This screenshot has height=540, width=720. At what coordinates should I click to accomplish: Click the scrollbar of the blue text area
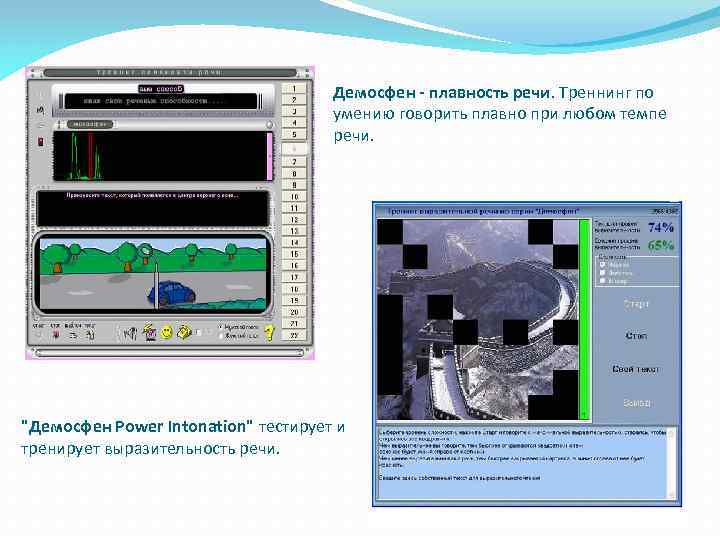(x=671, y=463)
